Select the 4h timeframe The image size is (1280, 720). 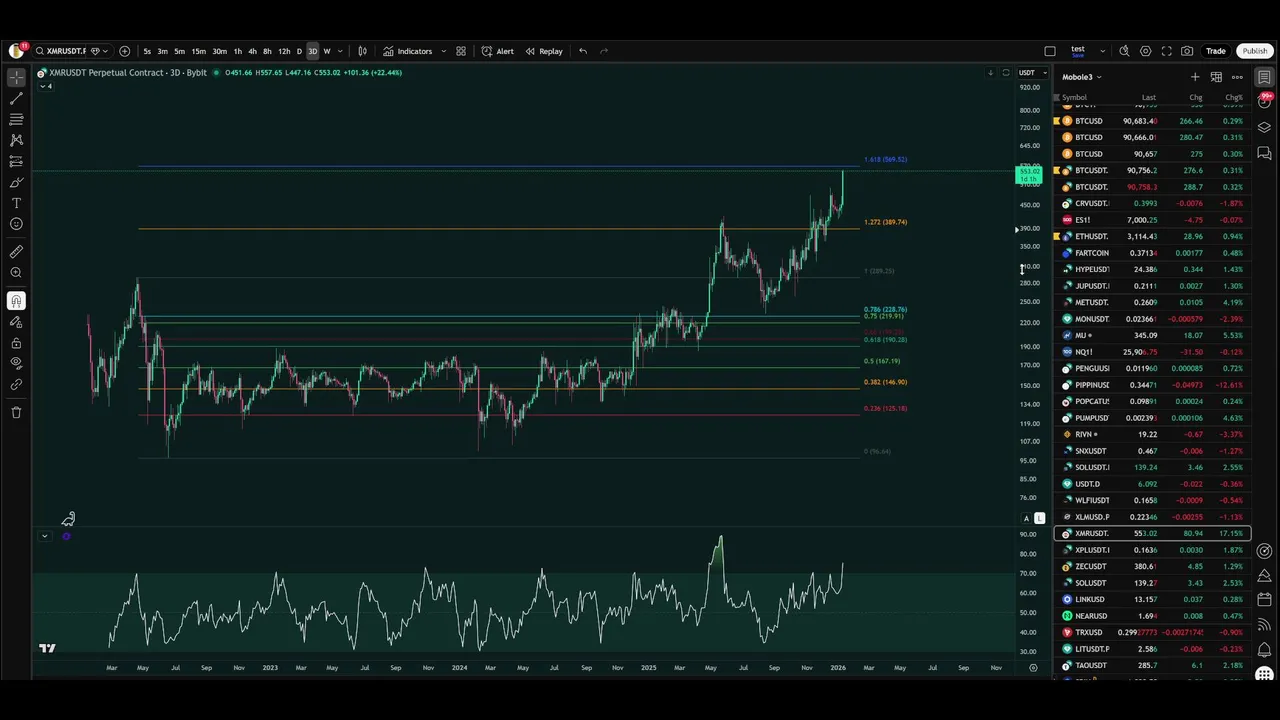pos(252,51)
